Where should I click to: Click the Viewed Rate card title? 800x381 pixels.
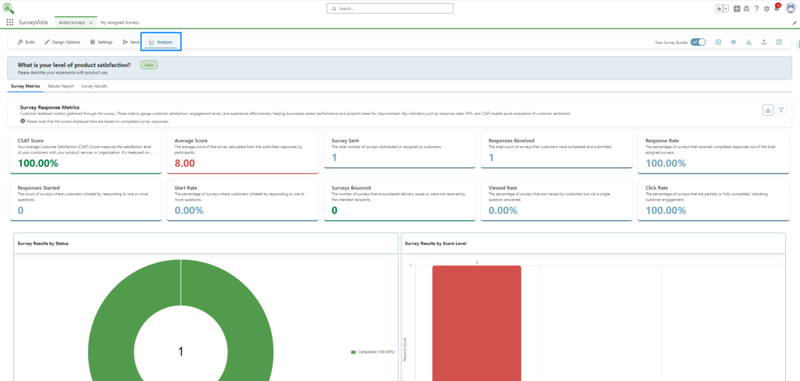pyautogui.click(x=503, y=188)
